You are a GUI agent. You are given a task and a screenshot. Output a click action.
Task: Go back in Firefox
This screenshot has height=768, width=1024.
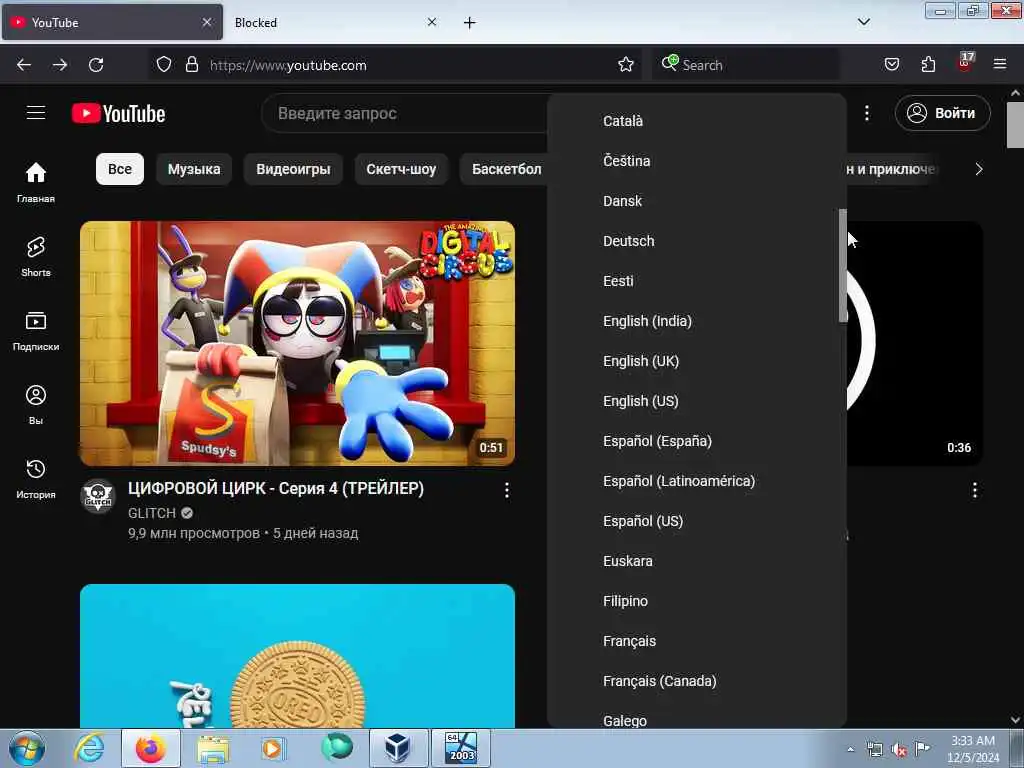point(24,65)
